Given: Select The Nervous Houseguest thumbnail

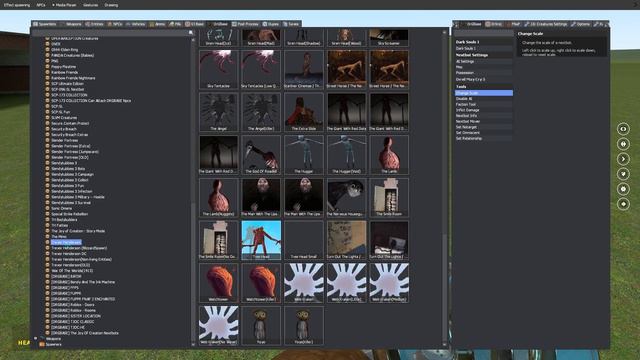Looking at the screenshot, I should [x=347, y=198].
